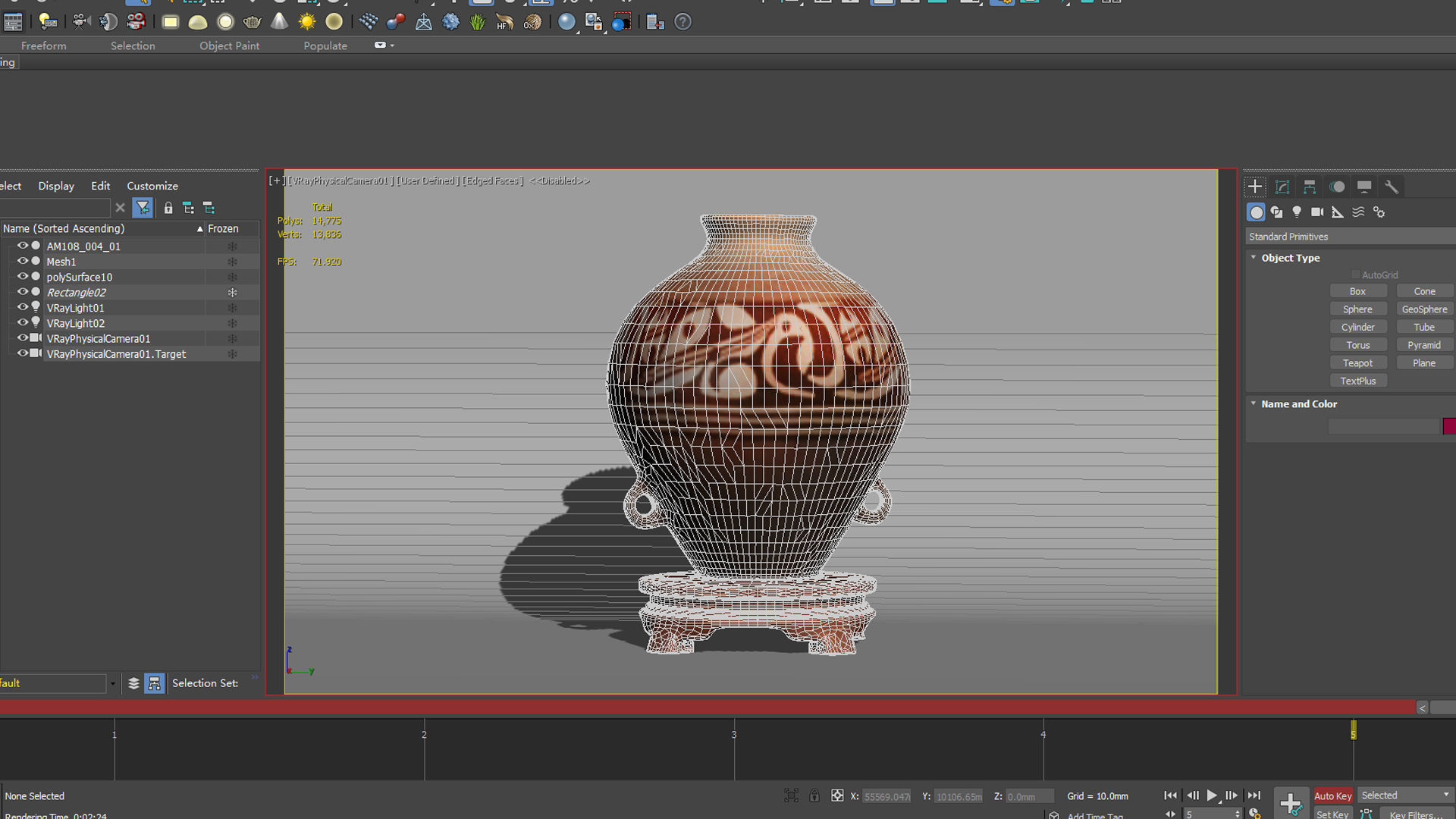Viewport: 1456px width, 819px height.
Task: Select the Cameras category icon
Action: (x=1318, y=212)
